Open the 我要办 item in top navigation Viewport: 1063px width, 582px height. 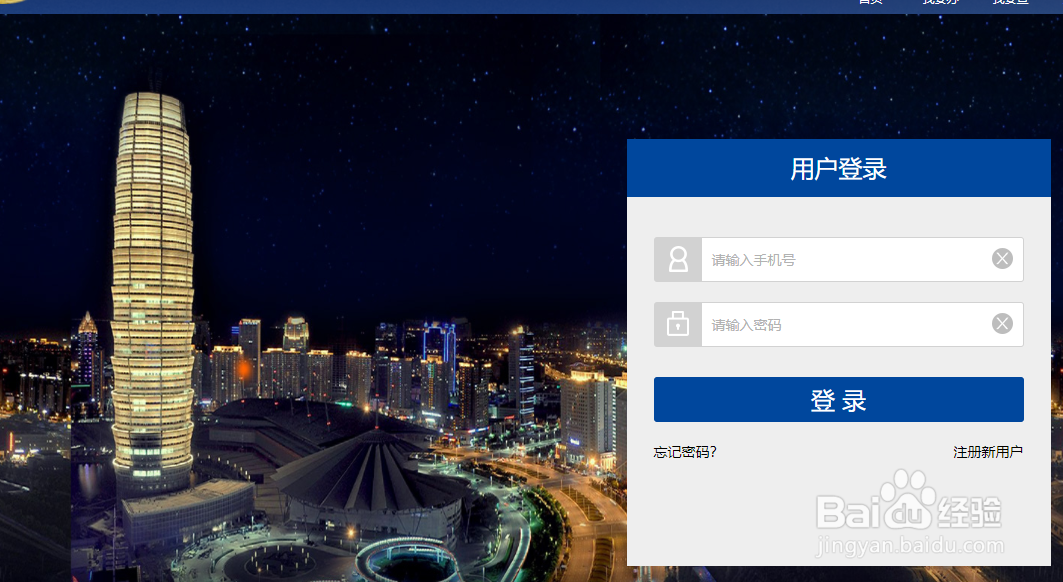click(941, 2)
